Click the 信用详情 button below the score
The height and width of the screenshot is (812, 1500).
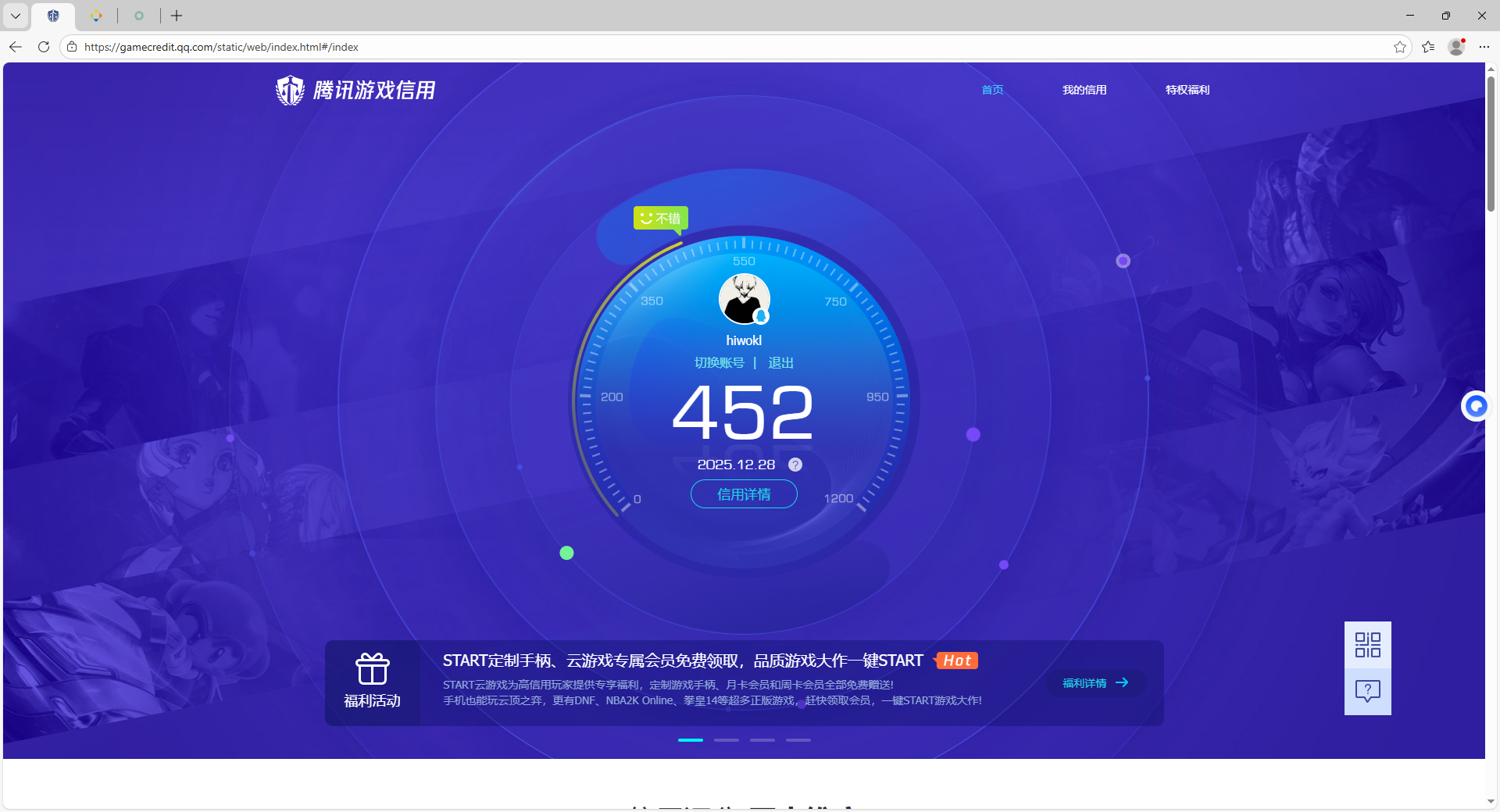pyautogui.click(x=743, y=494)
